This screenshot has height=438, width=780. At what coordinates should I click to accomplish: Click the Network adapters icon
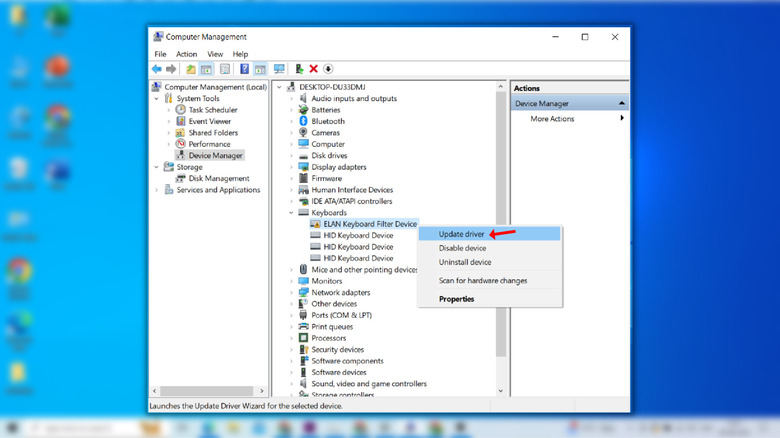coord(303,292)
